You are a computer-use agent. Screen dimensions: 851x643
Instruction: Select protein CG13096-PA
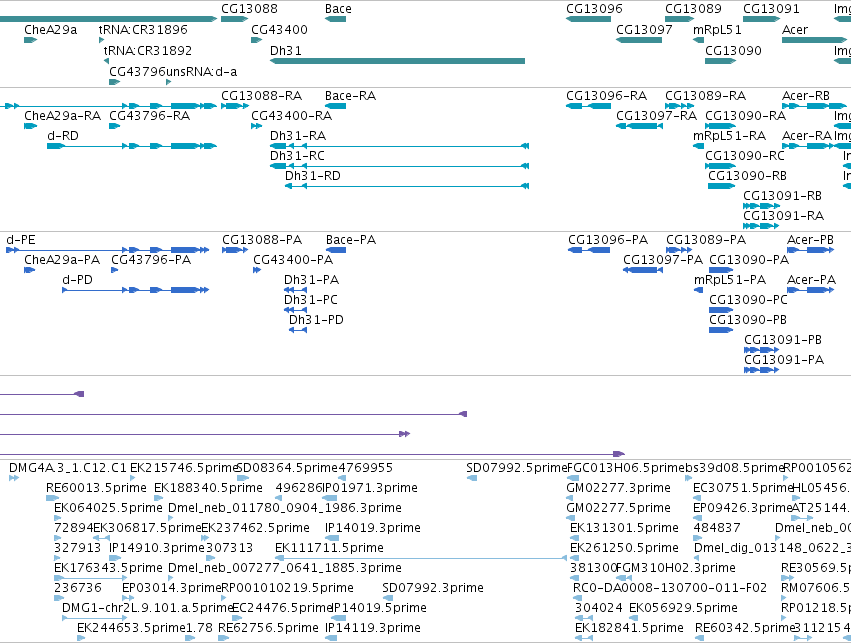(608, 240)
